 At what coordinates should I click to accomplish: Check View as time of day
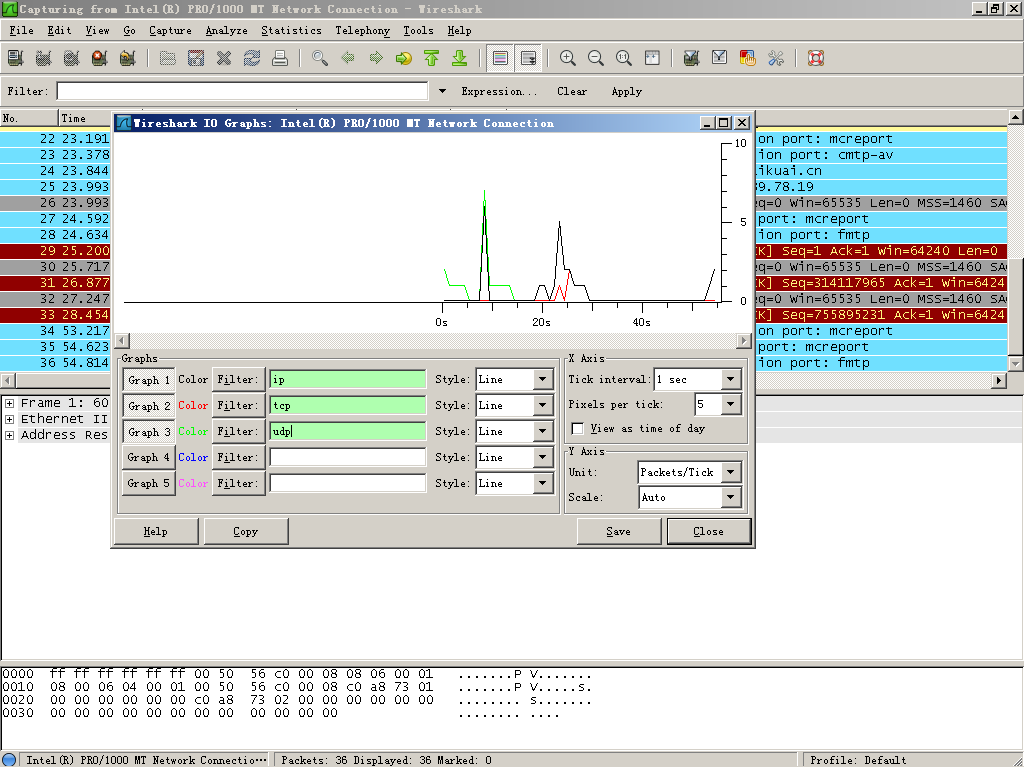[577, 428]
